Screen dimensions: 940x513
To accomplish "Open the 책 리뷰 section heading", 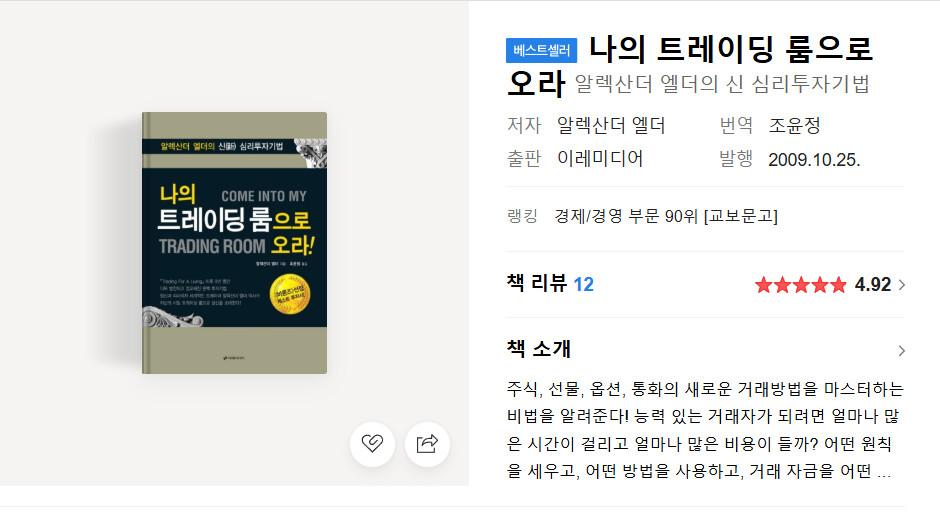I will (537, 283).
